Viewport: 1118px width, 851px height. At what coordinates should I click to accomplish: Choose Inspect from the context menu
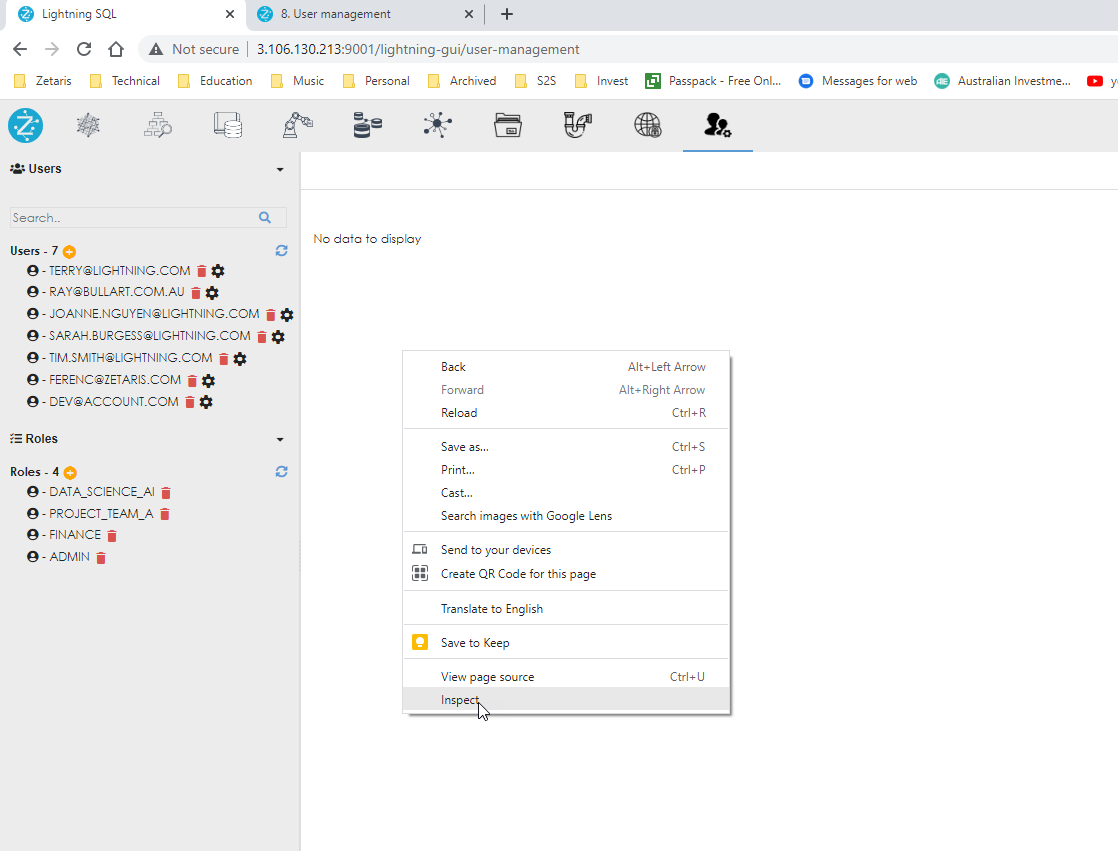566,700
